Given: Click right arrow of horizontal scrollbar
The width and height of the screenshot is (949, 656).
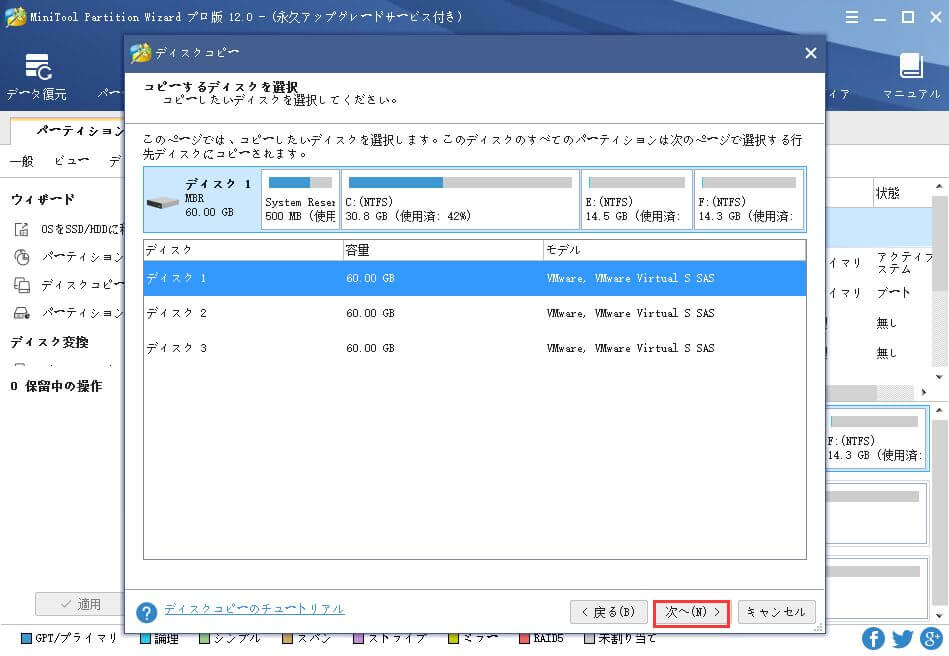Looking at the screenshot, I should pos(924,392).
